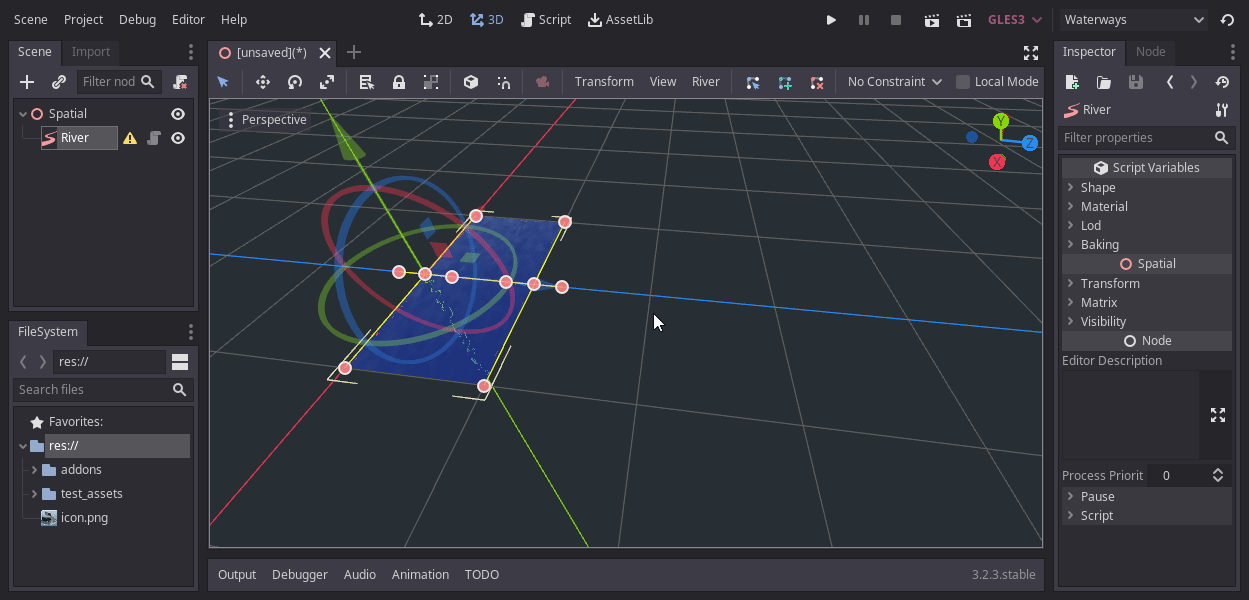Viewport: 1249px width, 600px height.
Task: Toggle the local space cube icon
Action: tap(471, 82)
